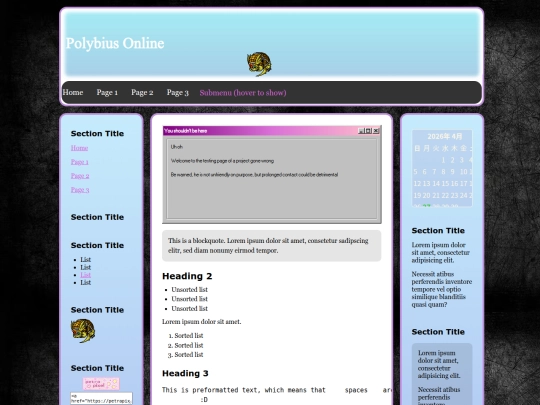Click the calendar header 2026年 4月
Screen dimensions: 540x405
445,136
